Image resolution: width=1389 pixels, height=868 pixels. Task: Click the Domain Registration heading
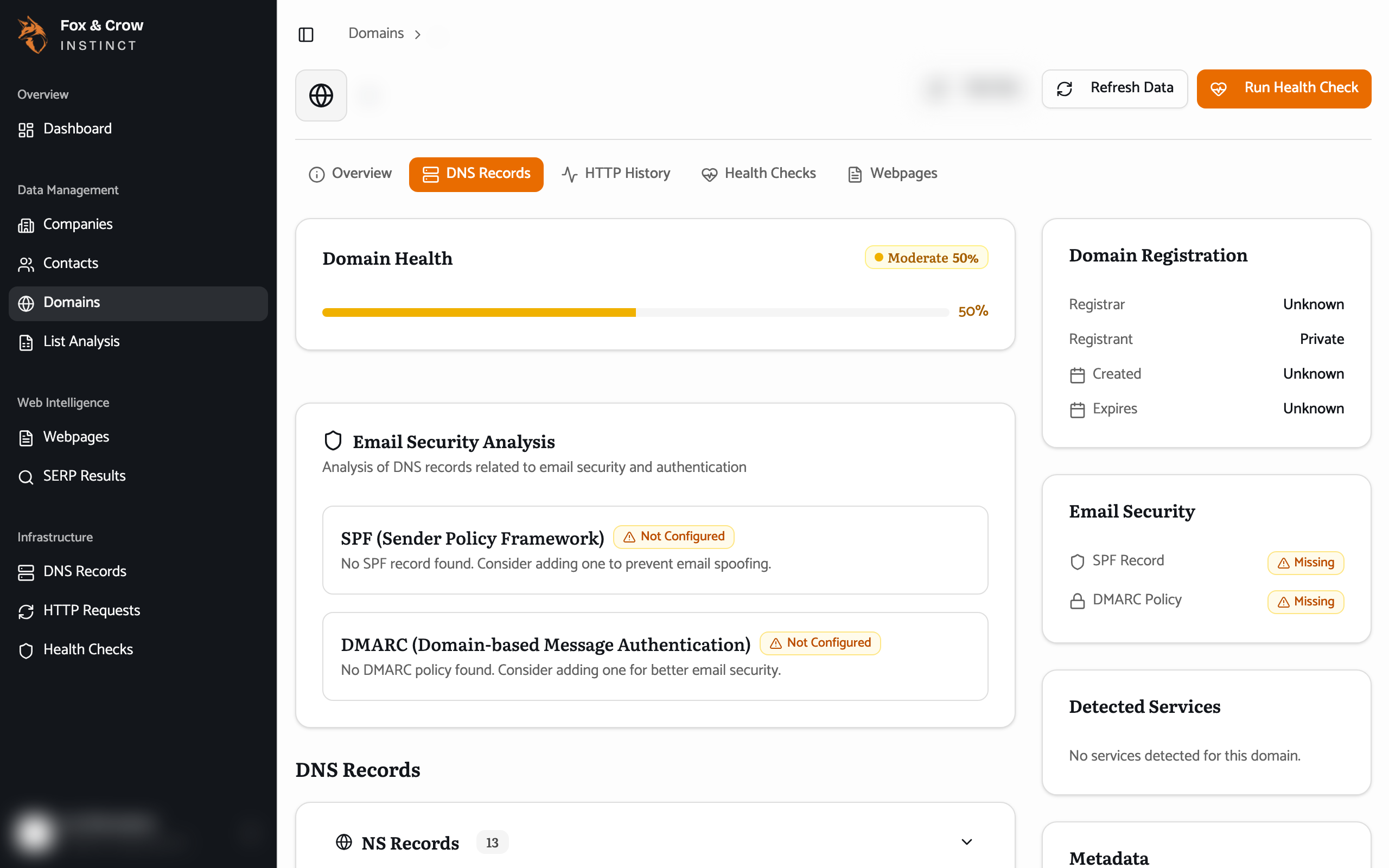pyautogui.click(x=1158, y=255)
